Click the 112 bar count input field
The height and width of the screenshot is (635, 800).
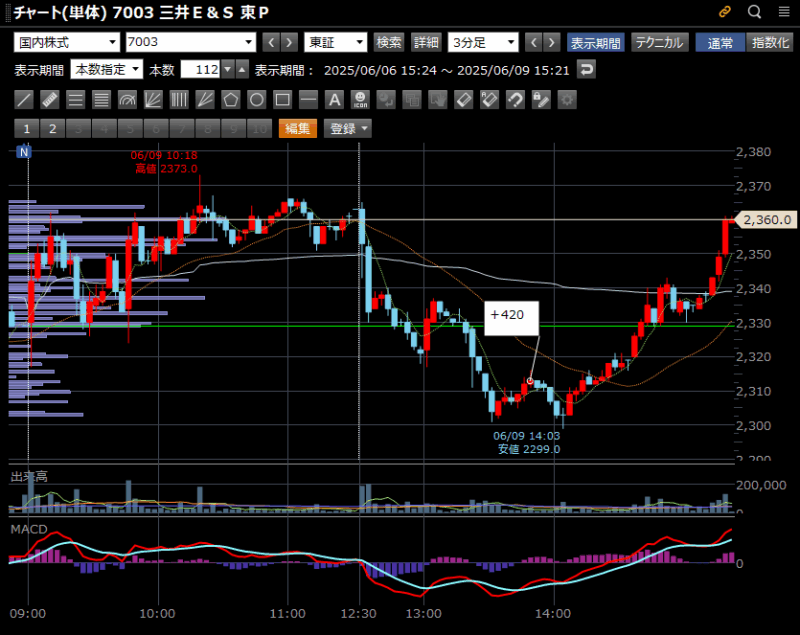pyautogui.click(x=201, y=69)
